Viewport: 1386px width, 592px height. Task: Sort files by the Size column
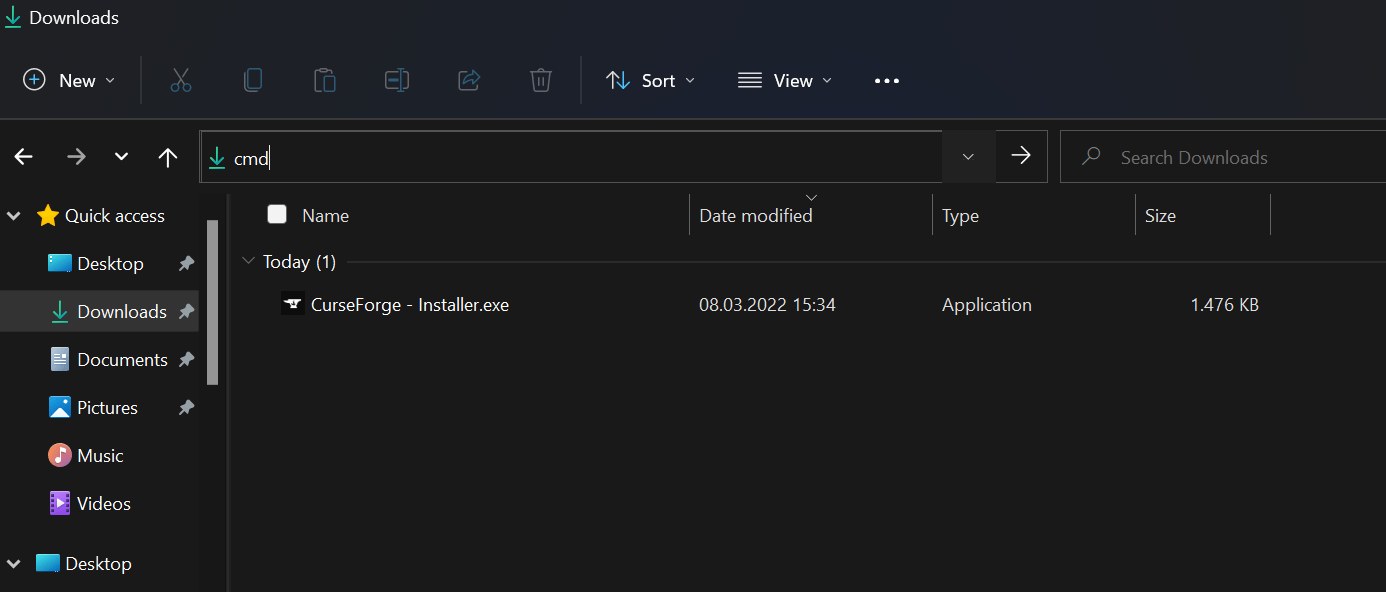click(x=1160, y=214)
